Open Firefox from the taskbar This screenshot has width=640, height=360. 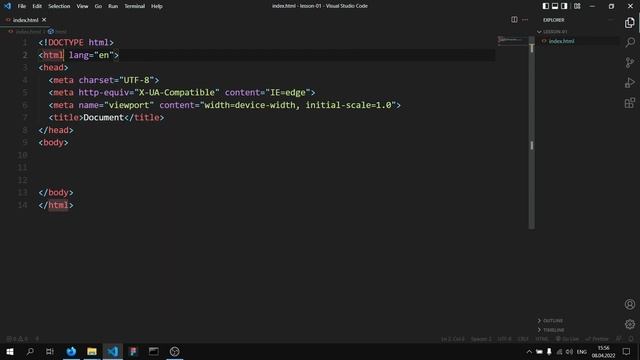(x=71, y=351)
